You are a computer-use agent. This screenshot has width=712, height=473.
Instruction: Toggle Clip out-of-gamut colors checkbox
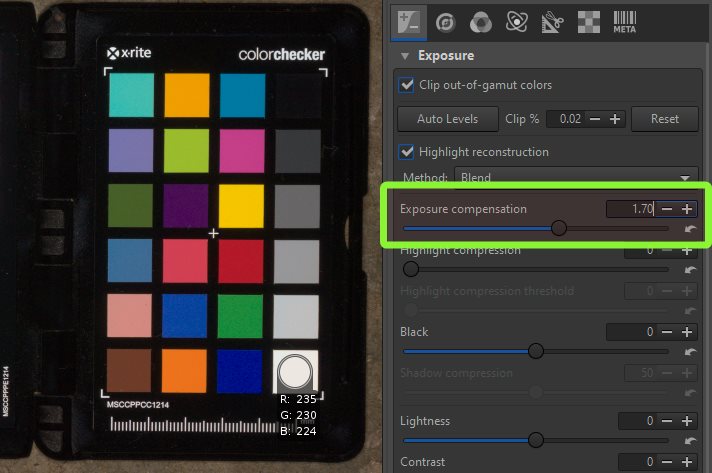coord(406,85)
